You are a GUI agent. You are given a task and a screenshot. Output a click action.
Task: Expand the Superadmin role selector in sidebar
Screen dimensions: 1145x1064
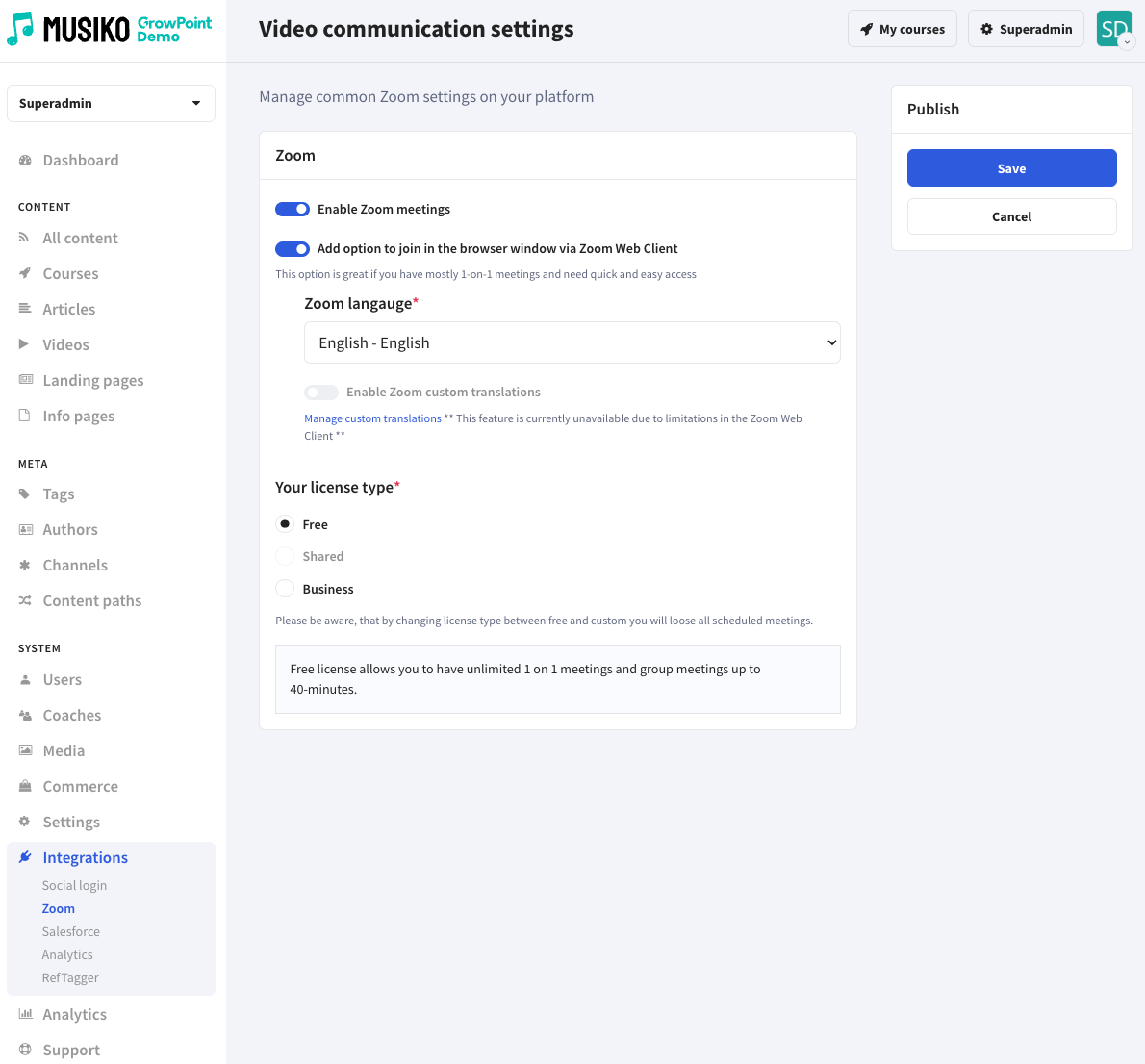pos(111,104)
